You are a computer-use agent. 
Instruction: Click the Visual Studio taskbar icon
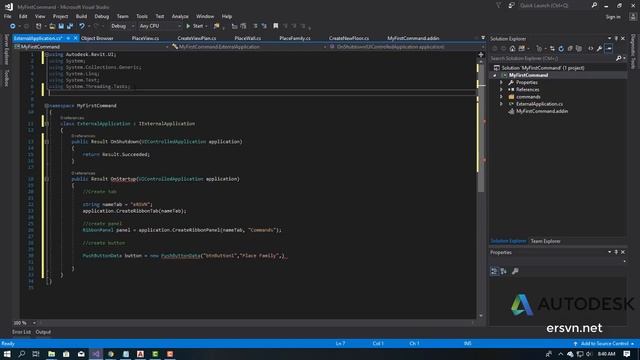click(x=96, y=354)
